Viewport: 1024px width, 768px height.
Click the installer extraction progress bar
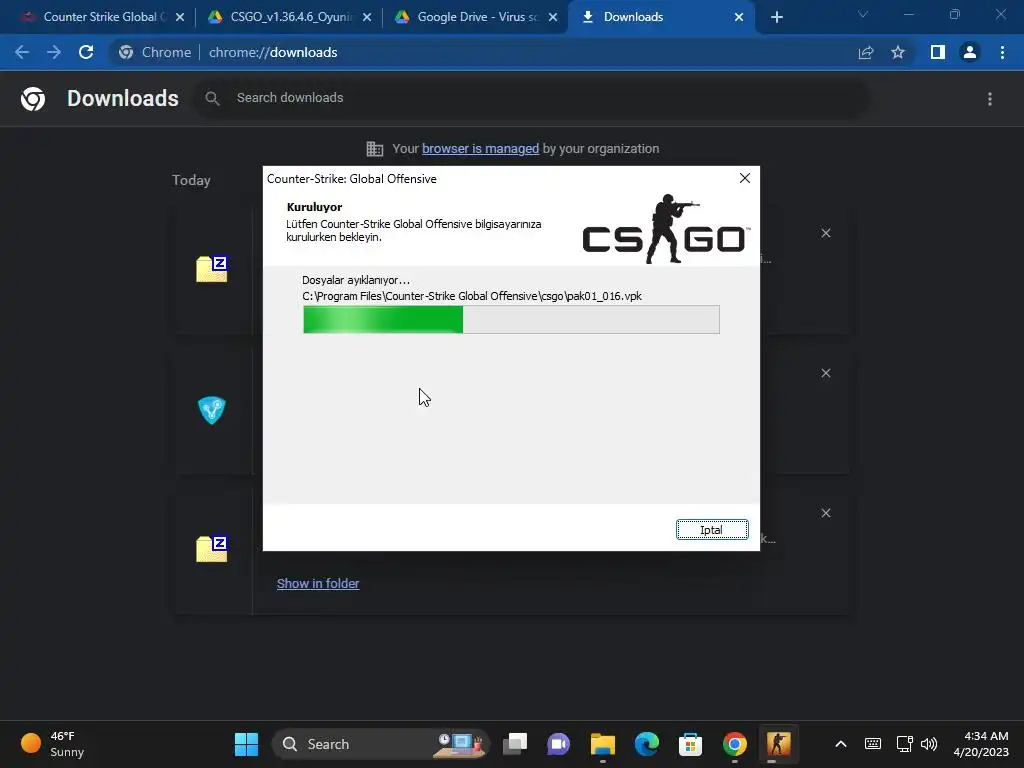click(x=511, y=319)
